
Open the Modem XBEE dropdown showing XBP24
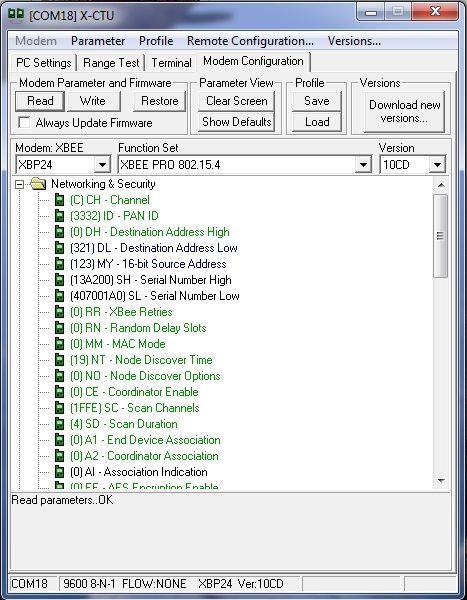(x=102, y=165)
